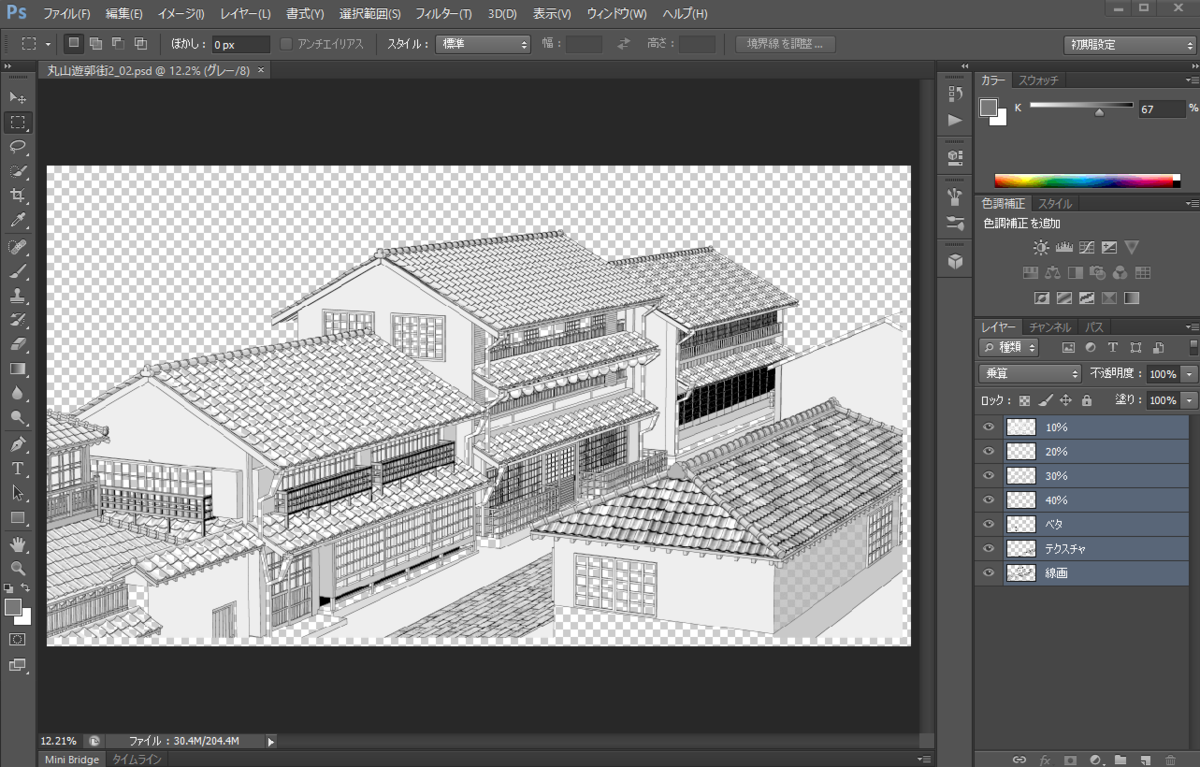Select the Lasso tool
1200x767 pixels.
tap(18, 147)
